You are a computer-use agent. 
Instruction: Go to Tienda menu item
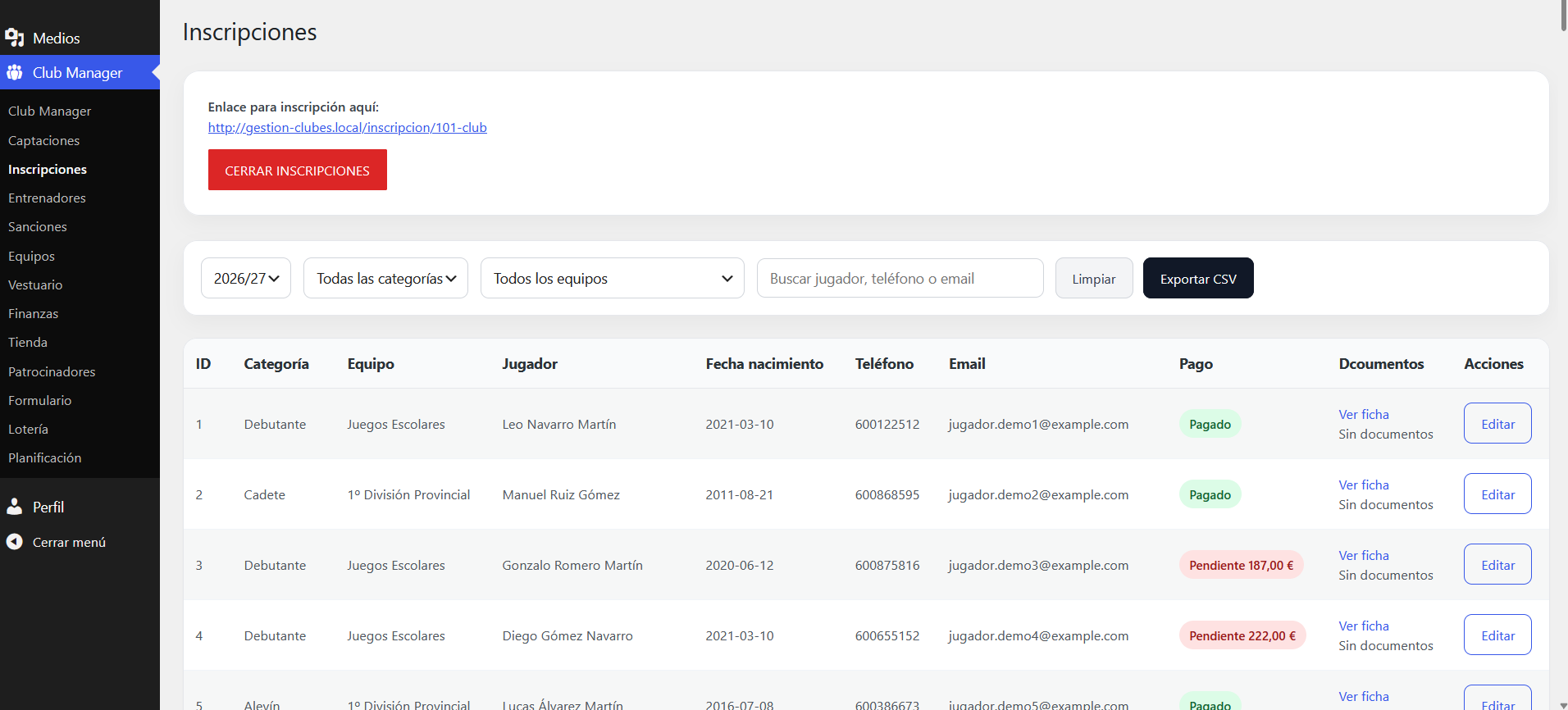coord(28,342)
